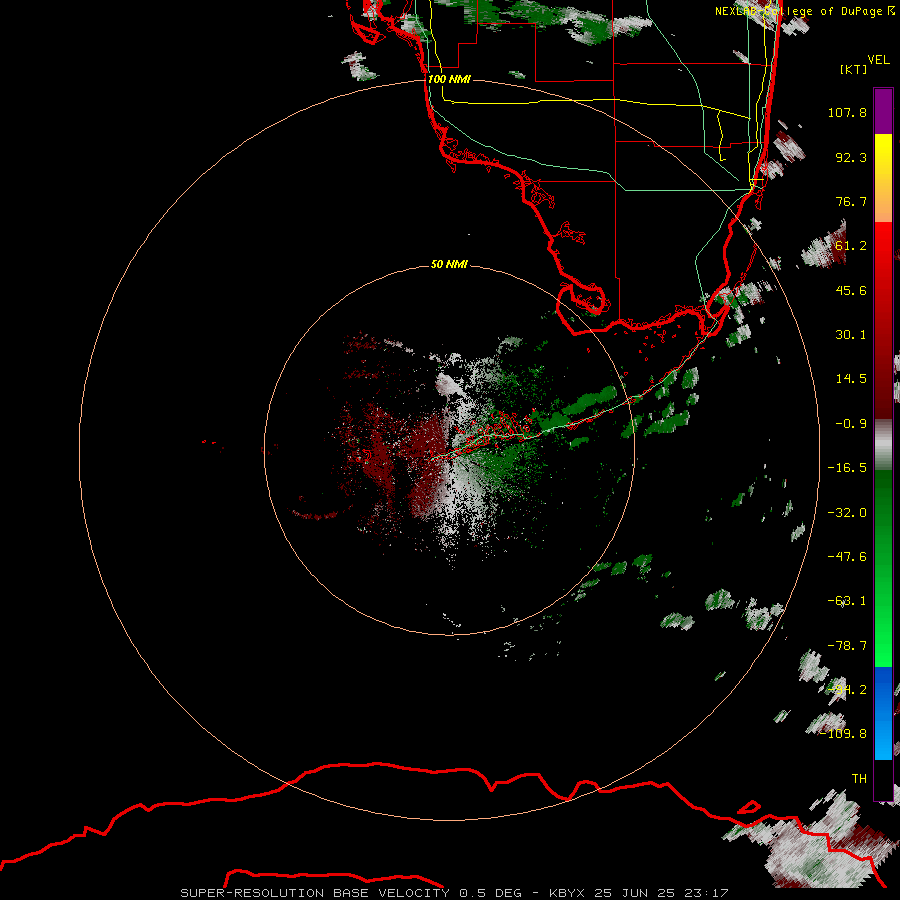Screen dimensions: 900x900
Task: Click the -32.0 legend value
Action: (847, 513)
